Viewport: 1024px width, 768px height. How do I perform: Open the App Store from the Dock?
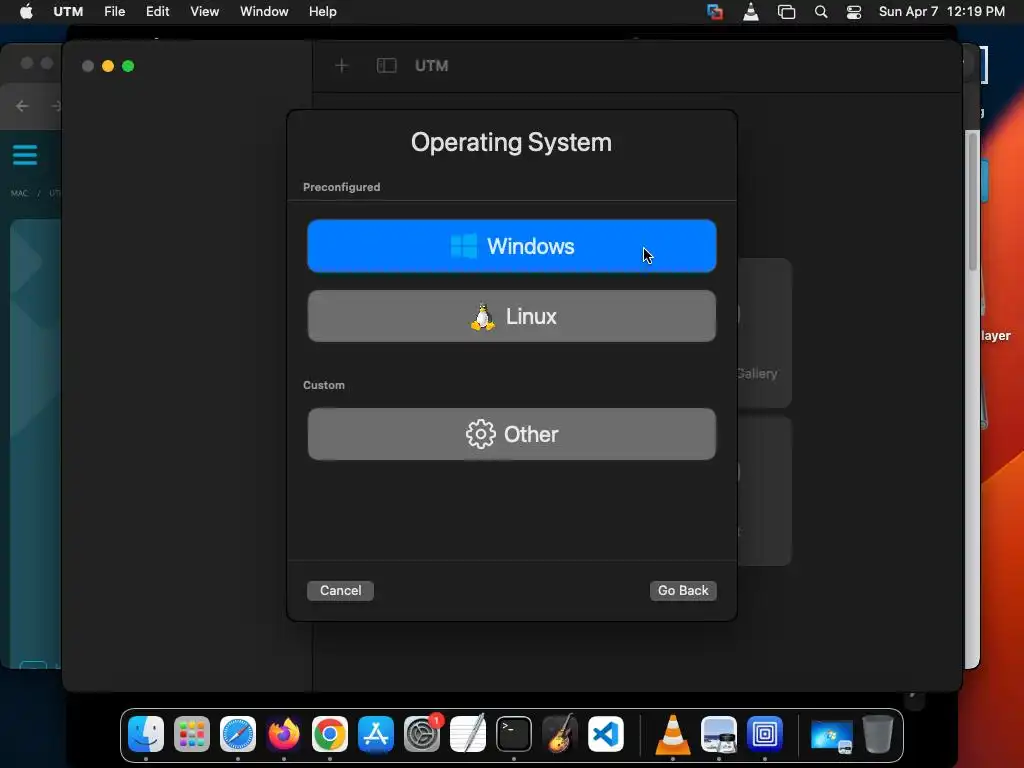(376, 734)
